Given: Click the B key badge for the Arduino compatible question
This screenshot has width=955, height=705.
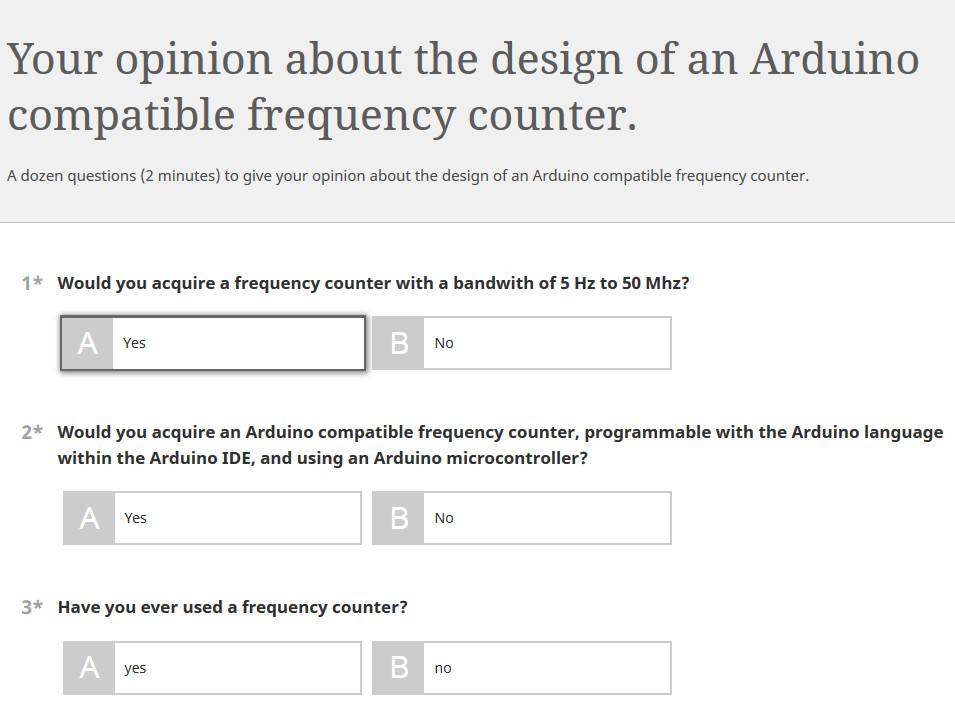Looking at the screenshot, I should (398, 518).
